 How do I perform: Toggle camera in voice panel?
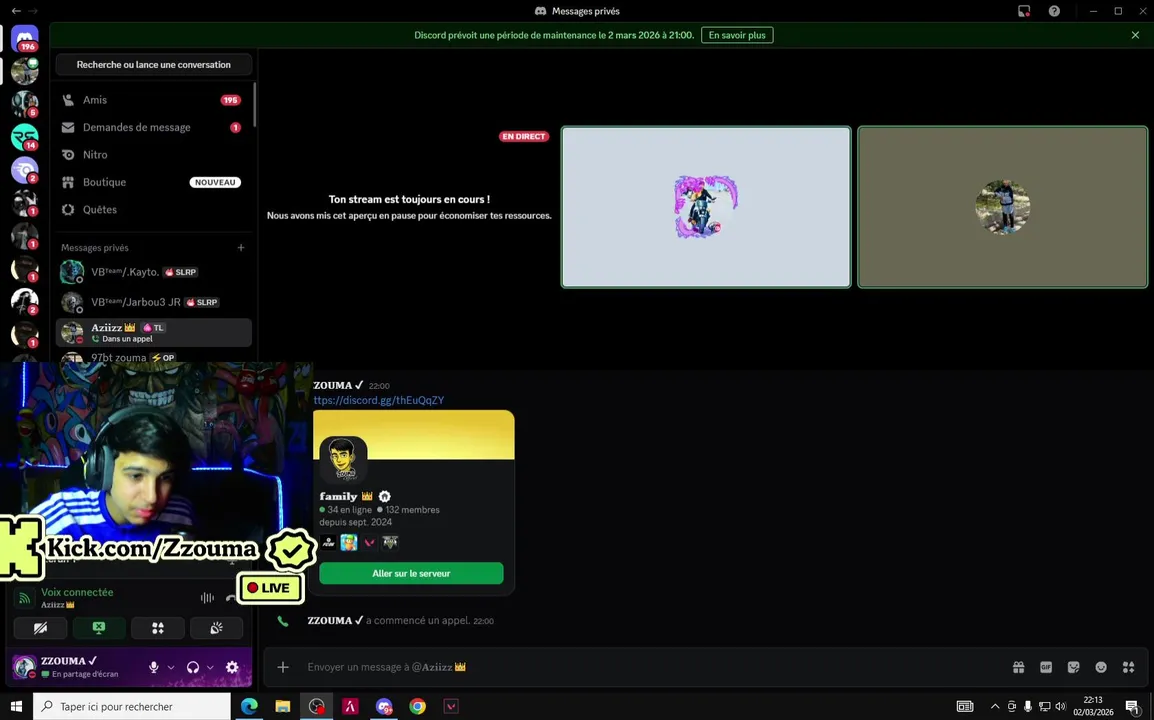tap(40, 628)
